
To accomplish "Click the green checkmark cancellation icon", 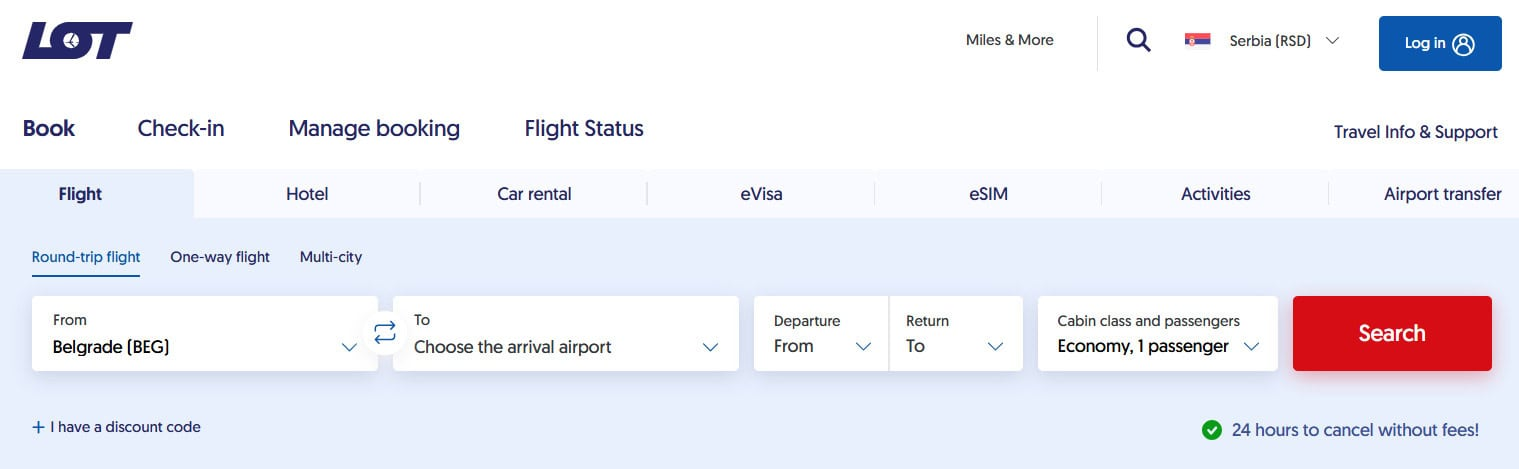I will (x=1212, y=430).
